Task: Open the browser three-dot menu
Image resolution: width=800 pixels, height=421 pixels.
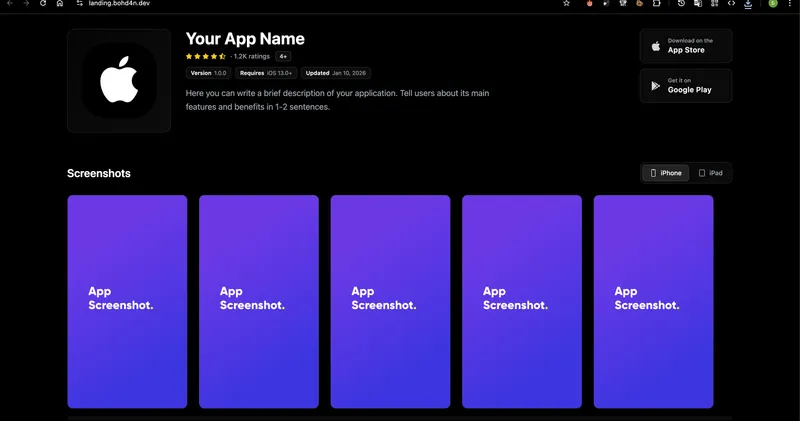Action: click(790, 4)
